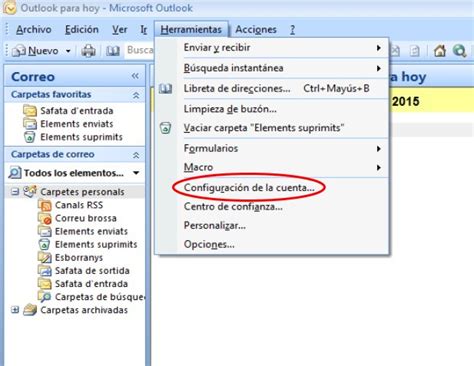Open Elements enviats under Carpetes personals

[x=91, y=231]
